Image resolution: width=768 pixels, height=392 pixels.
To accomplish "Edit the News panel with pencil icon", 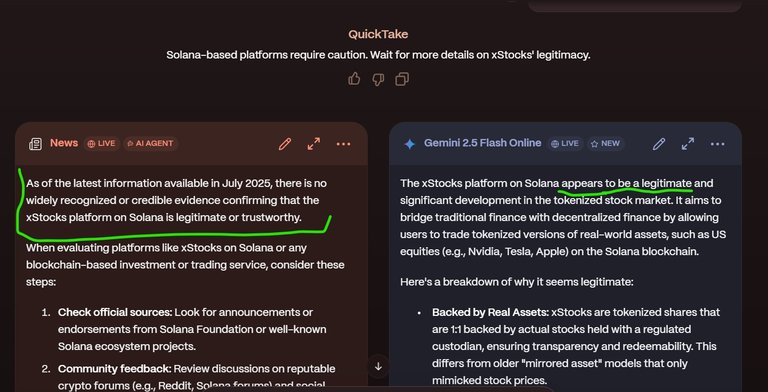I will tap(285, 144).
